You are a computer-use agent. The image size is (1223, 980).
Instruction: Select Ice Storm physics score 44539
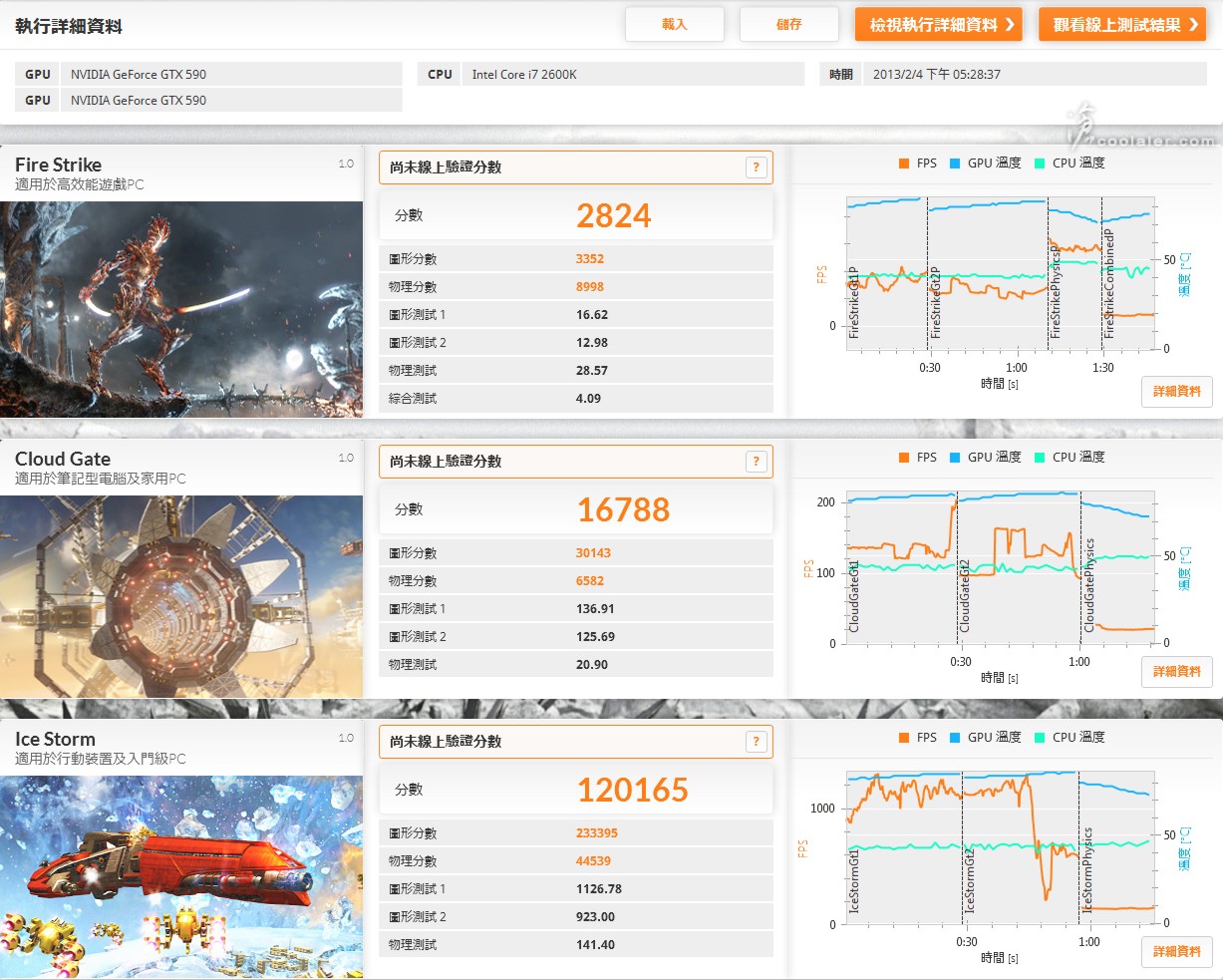click(x=593, y=861)
